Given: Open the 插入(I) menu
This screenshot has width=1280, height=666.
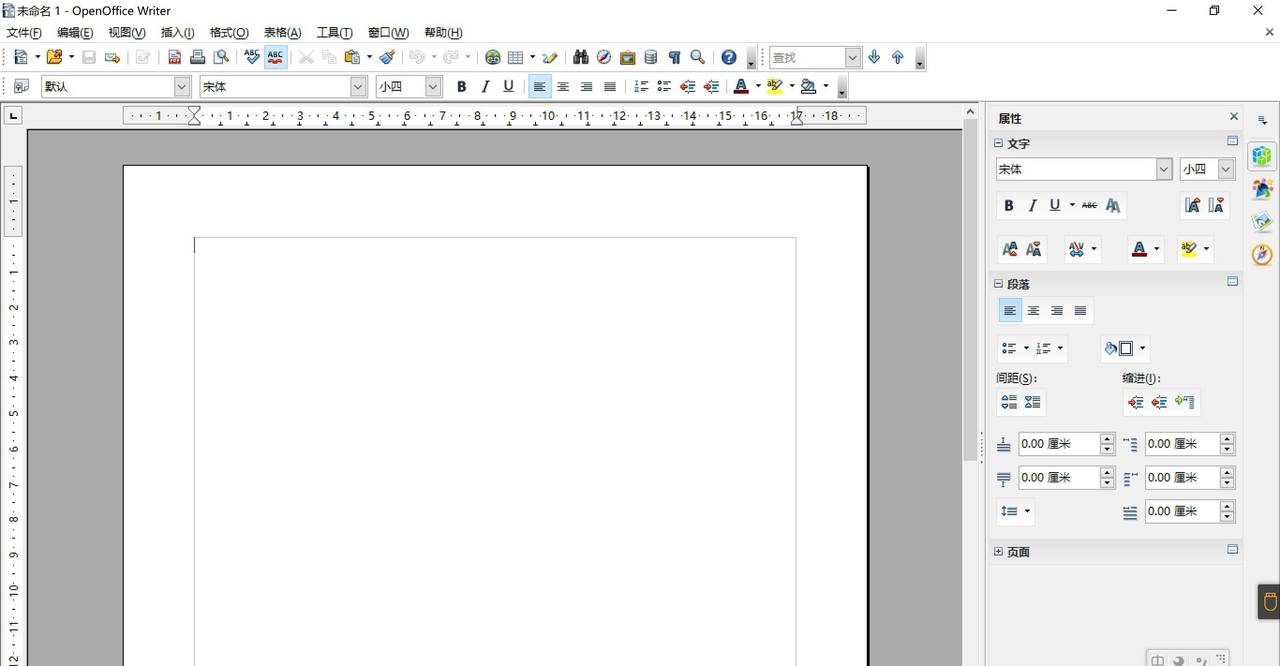Looking at the screenshot, I should pos(177,33).
